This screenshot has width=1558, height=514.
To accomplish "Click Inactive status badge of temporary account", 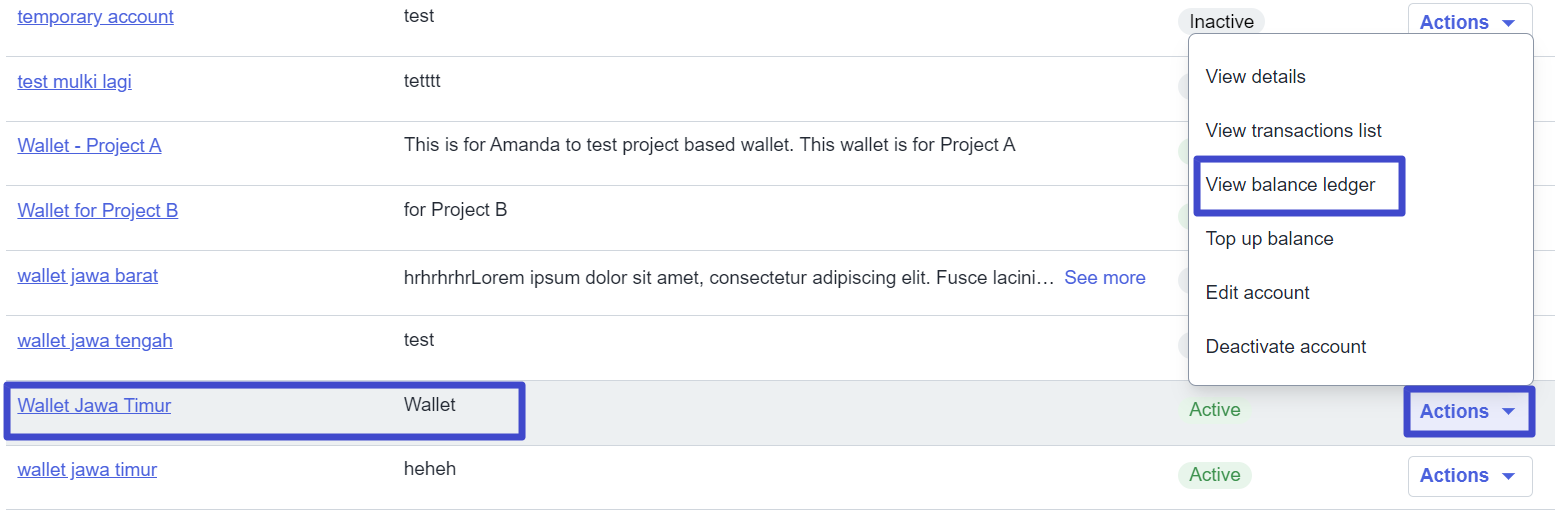I will point(1221,21).
